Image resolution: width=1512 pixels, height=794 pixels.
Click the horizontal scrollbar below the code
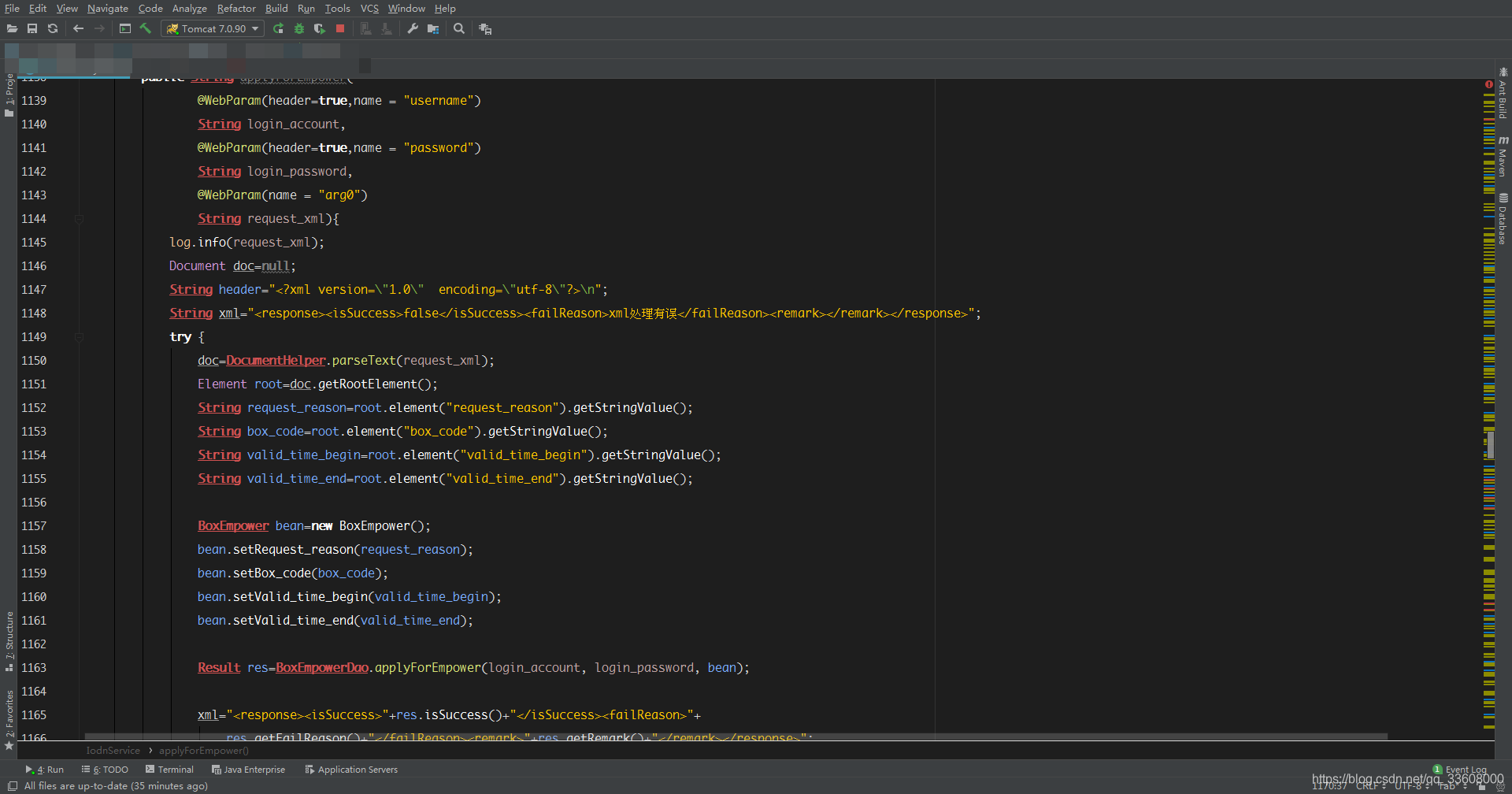coord(736,736)
